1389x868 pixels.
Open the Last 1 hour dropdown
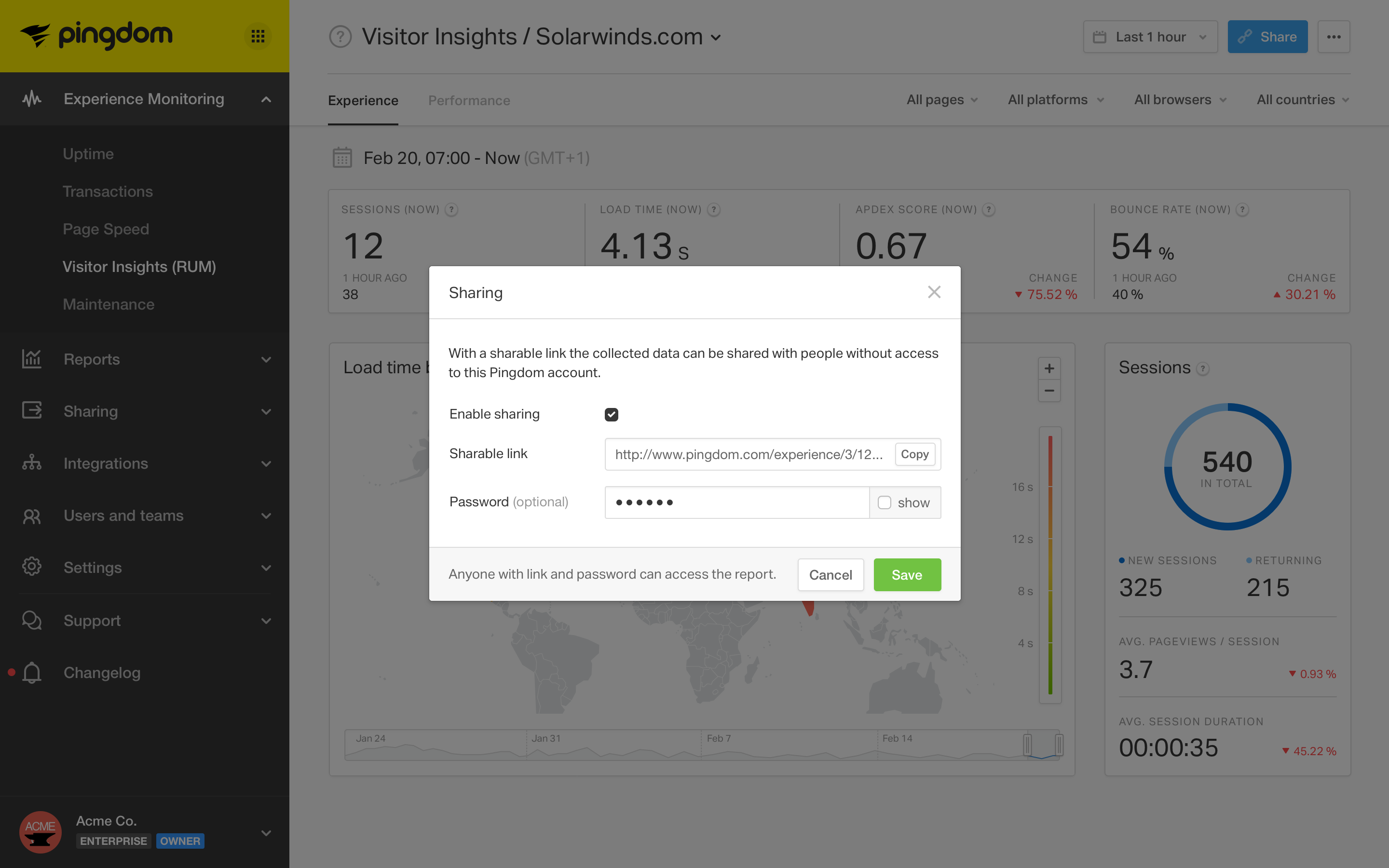(x=1150, y=37)
